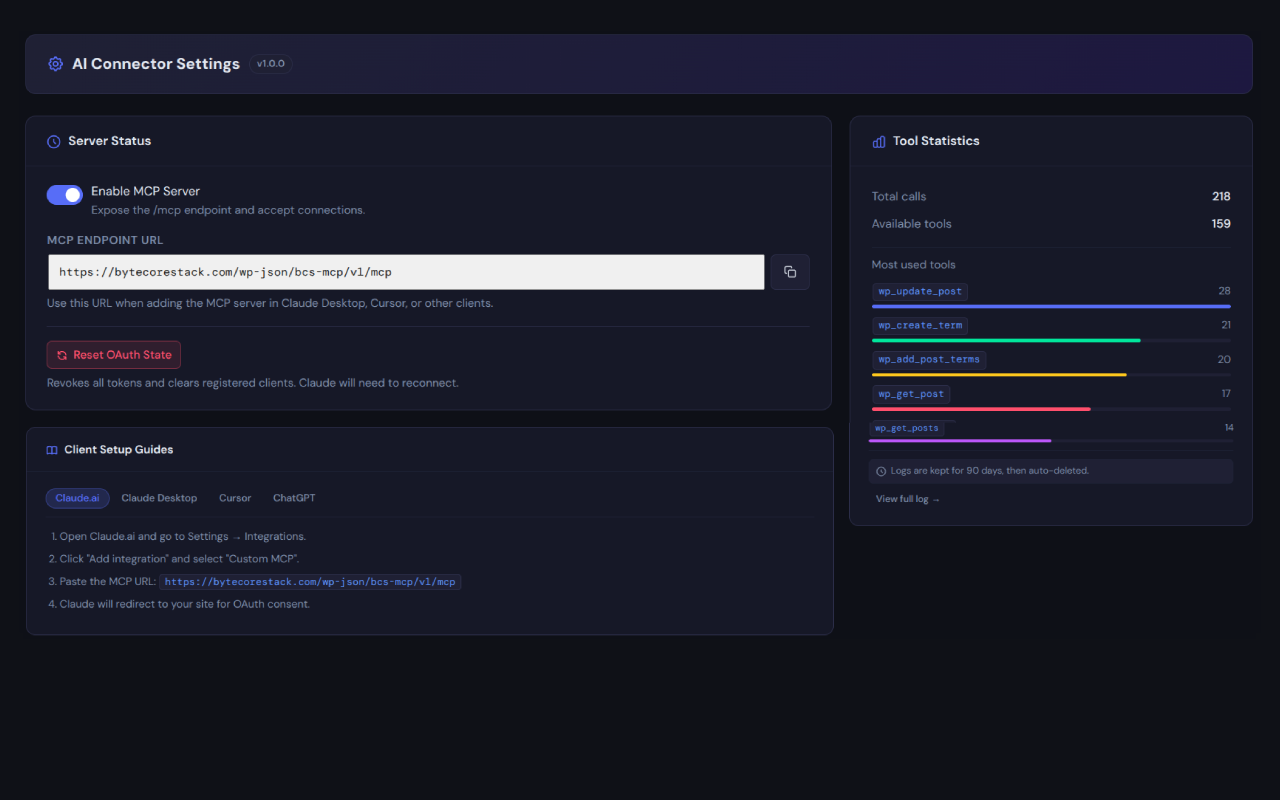Click the v1.0.0 version badge
Image resolution: width=1280 pixels, height=800 pixels.
271,64
